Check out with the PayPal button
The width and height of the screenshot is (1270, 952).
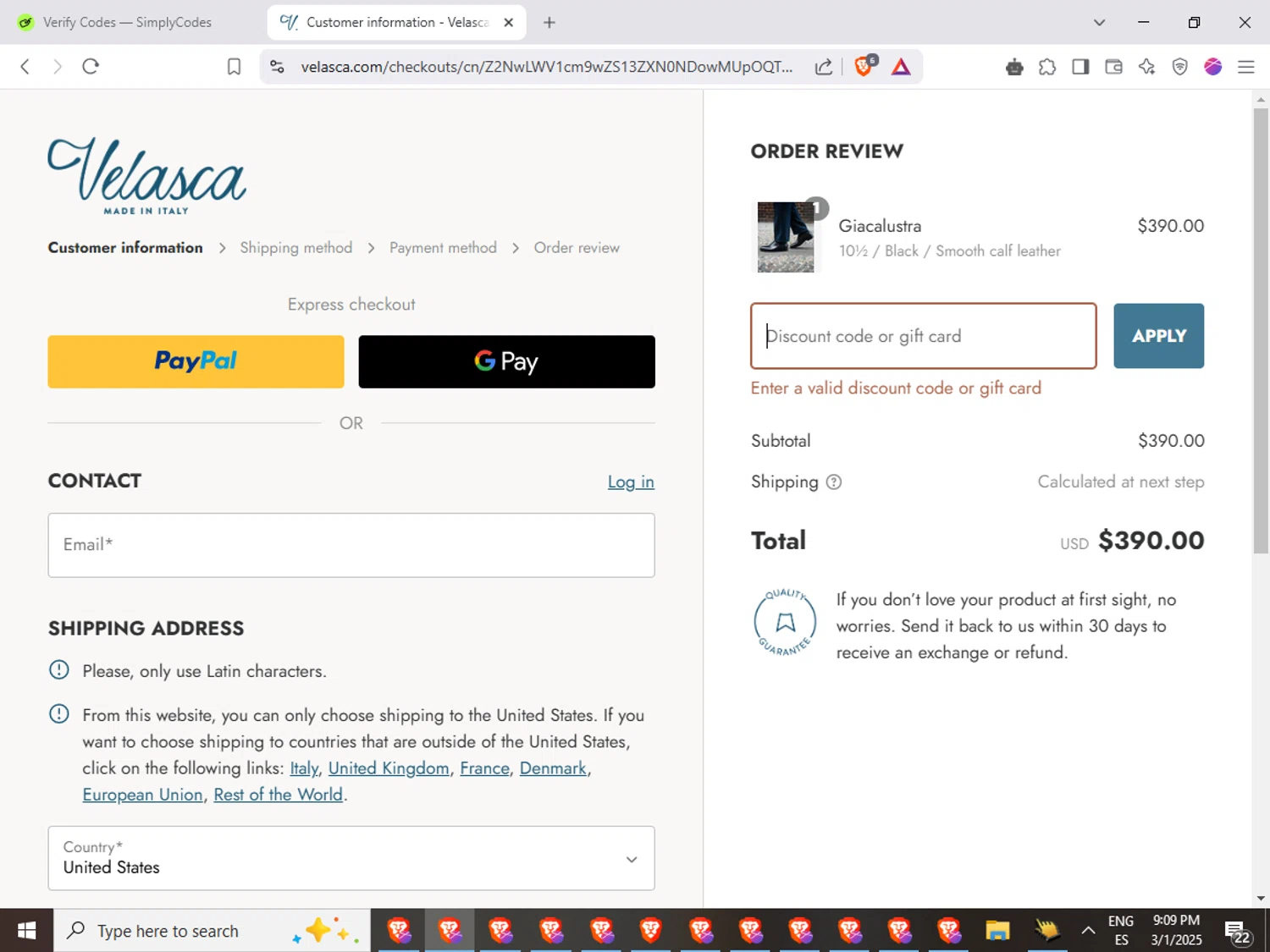[196, 362]
